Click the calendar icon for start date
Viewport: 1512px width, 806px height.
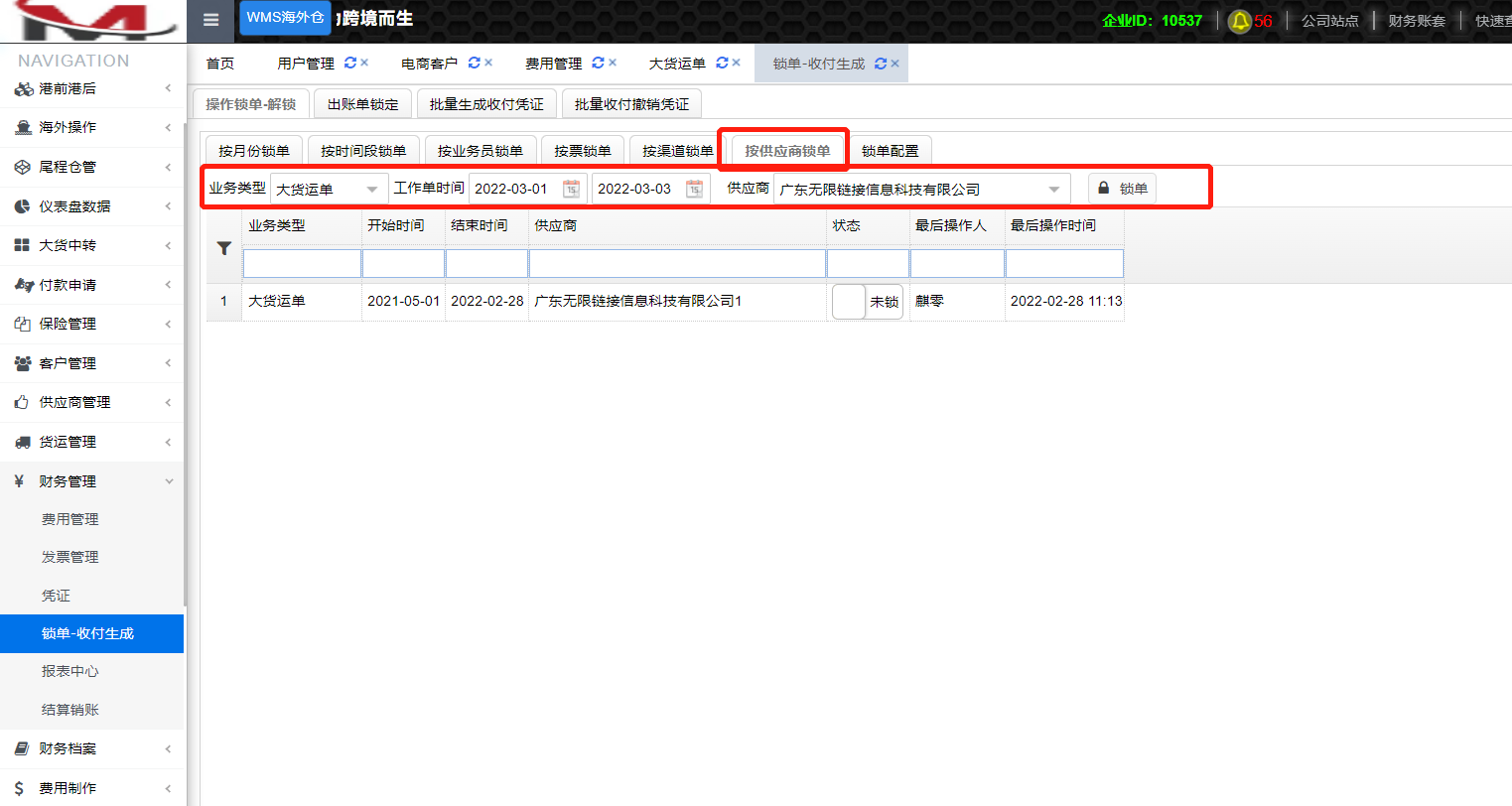(571, 189)
